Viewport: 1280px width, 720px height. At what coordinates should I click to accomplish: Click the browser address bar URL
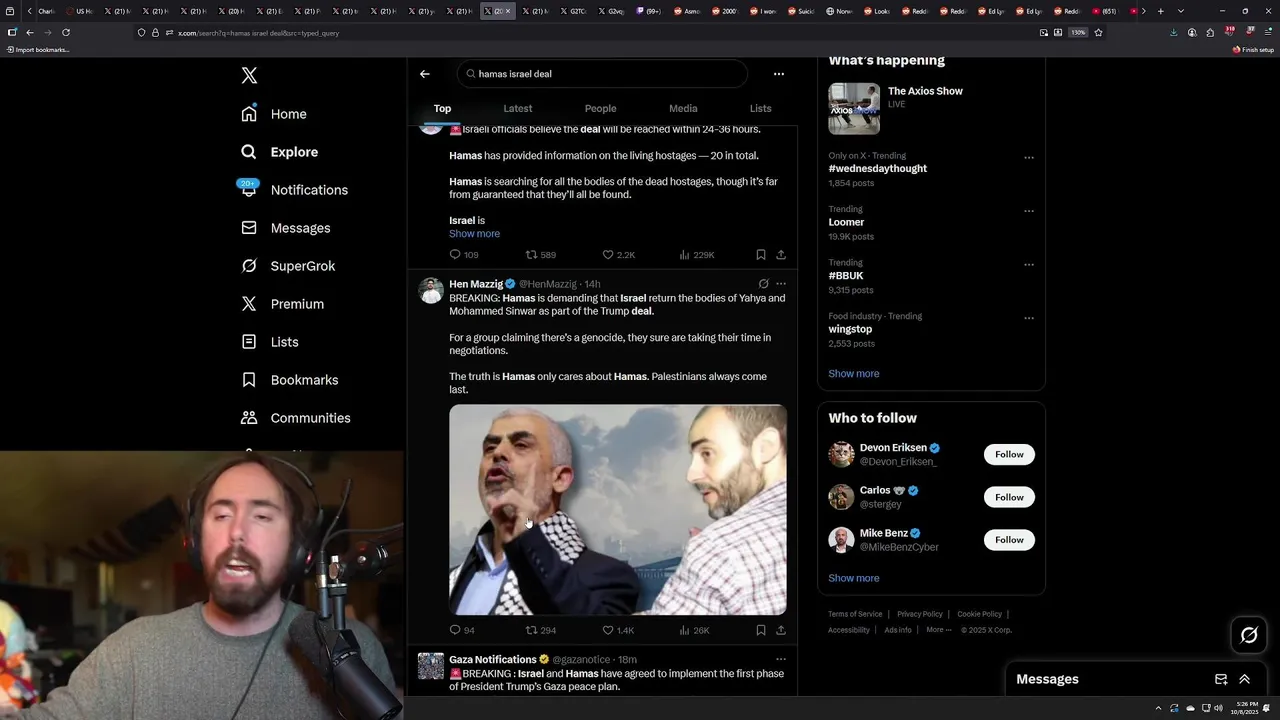point(258,33)
